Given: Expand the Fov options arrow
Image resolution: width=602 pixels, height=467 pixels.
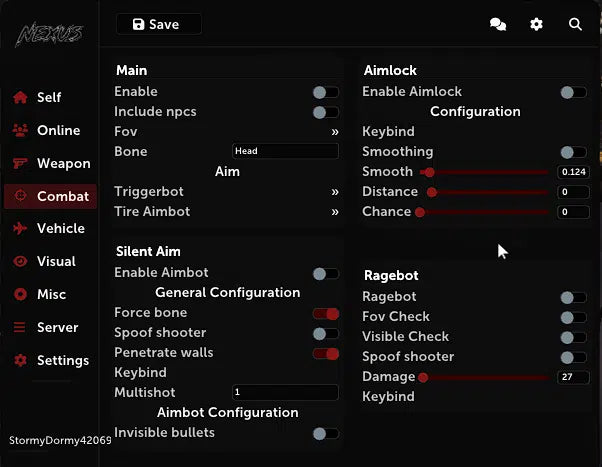Looking at the screenshot, I should (x=335, y=132).
